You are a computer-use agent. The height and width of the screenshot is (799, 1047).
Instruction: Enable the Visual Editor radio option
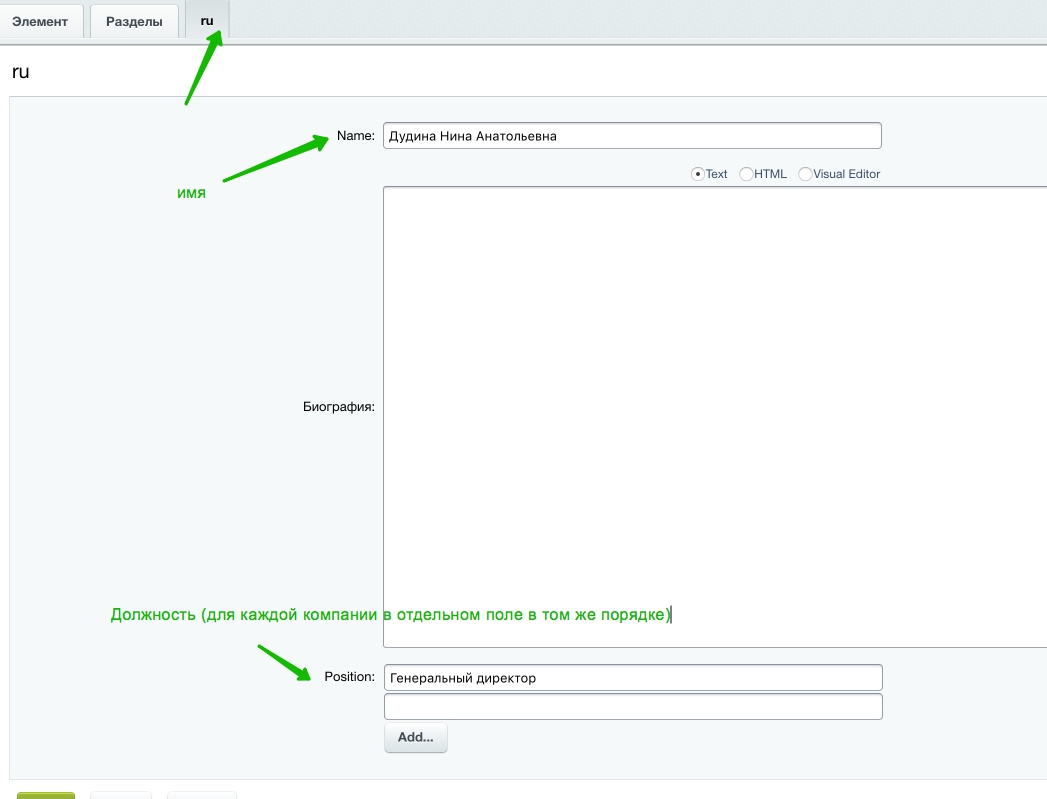805,174
